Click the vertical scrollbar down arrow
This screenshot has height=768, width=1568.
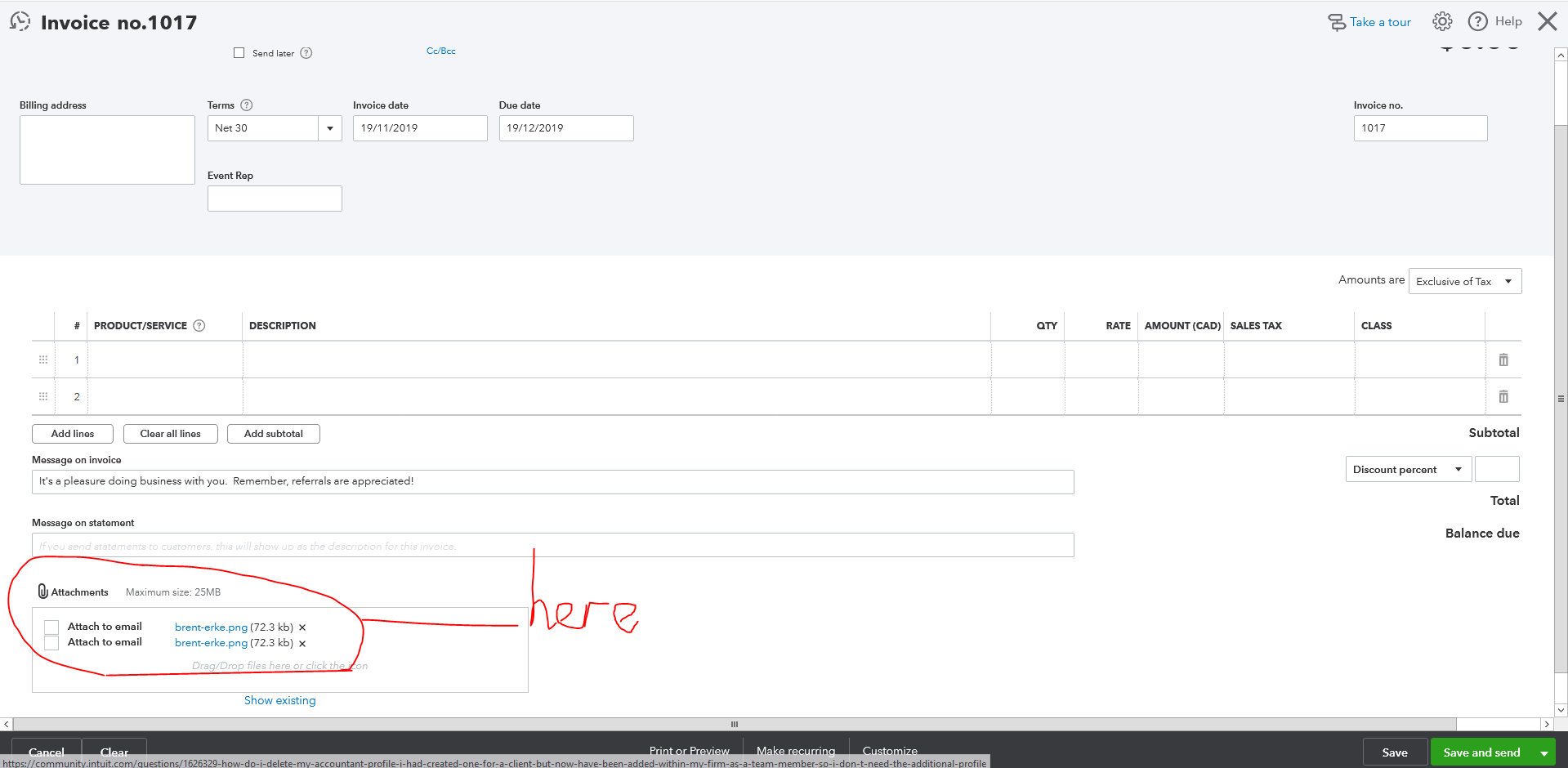(x=1561, y=710)
